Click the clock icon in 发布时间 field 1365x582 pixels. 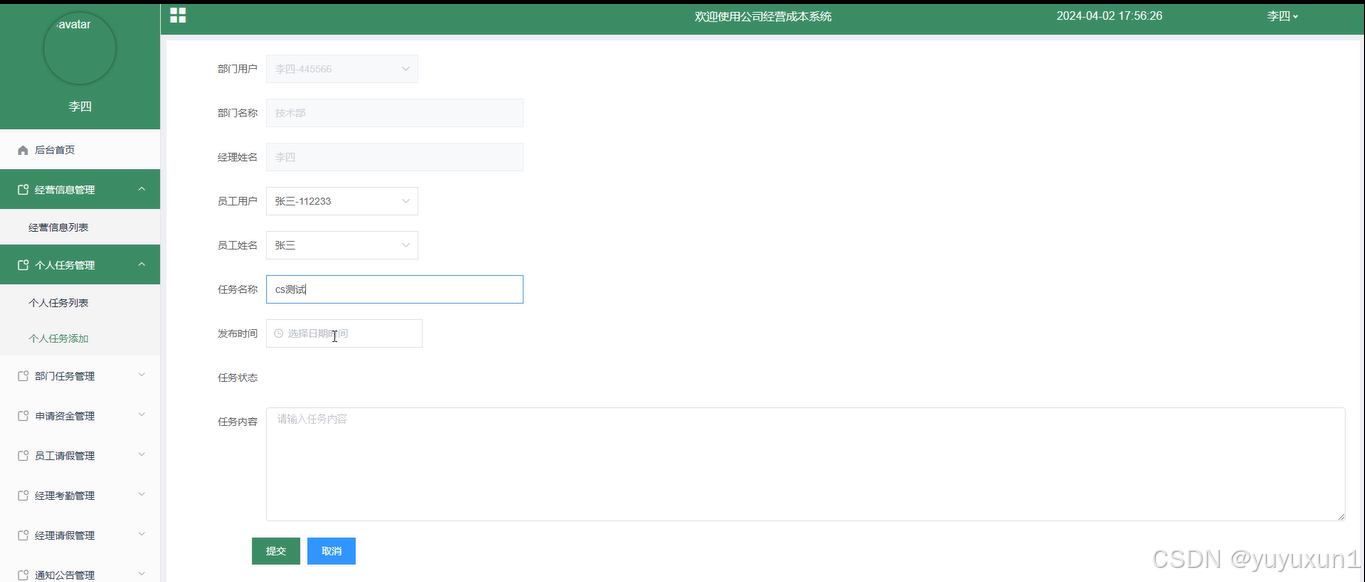[x=279, y=333]
